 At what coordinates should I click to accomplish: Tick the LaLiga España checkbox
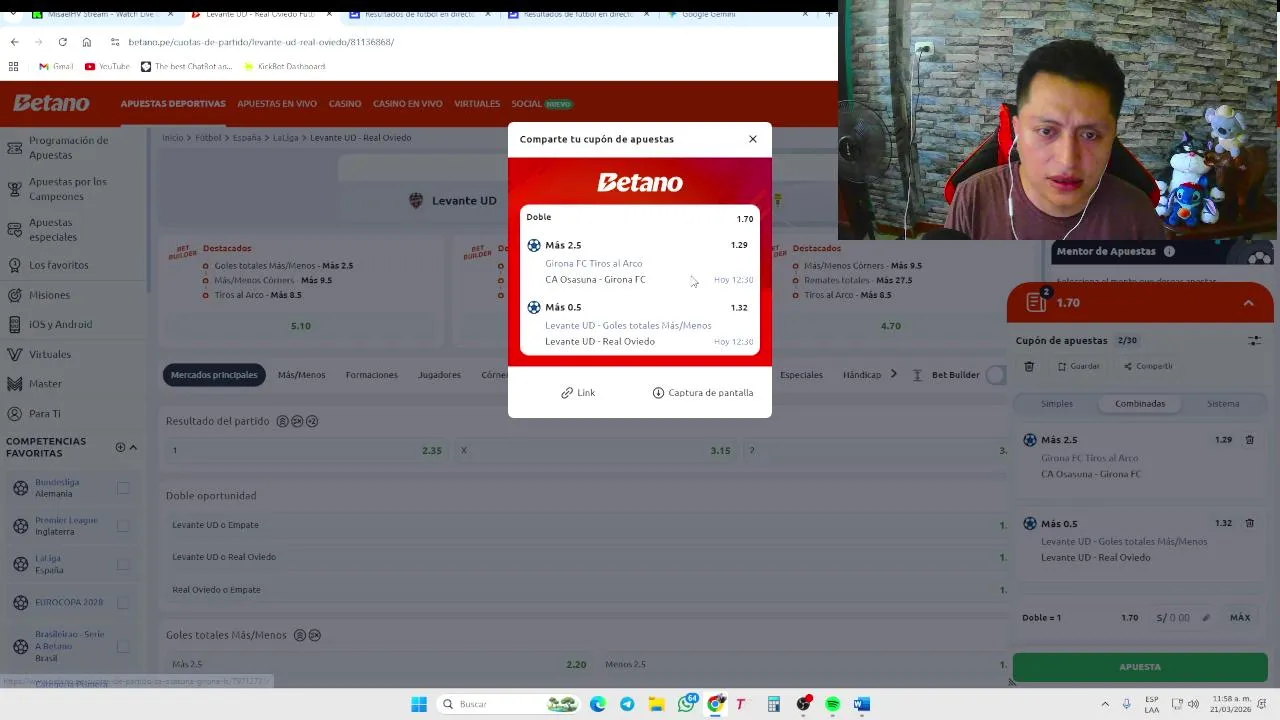(123, 564)
